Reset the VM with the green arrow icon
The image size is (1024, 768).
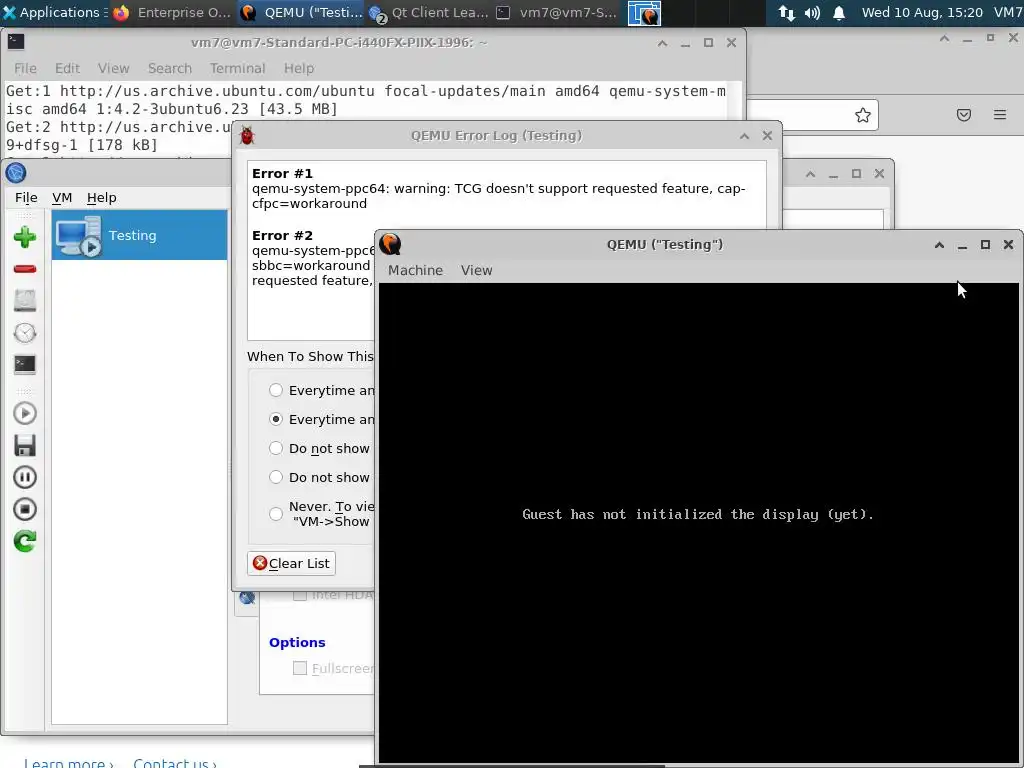[x=25, y=541]
